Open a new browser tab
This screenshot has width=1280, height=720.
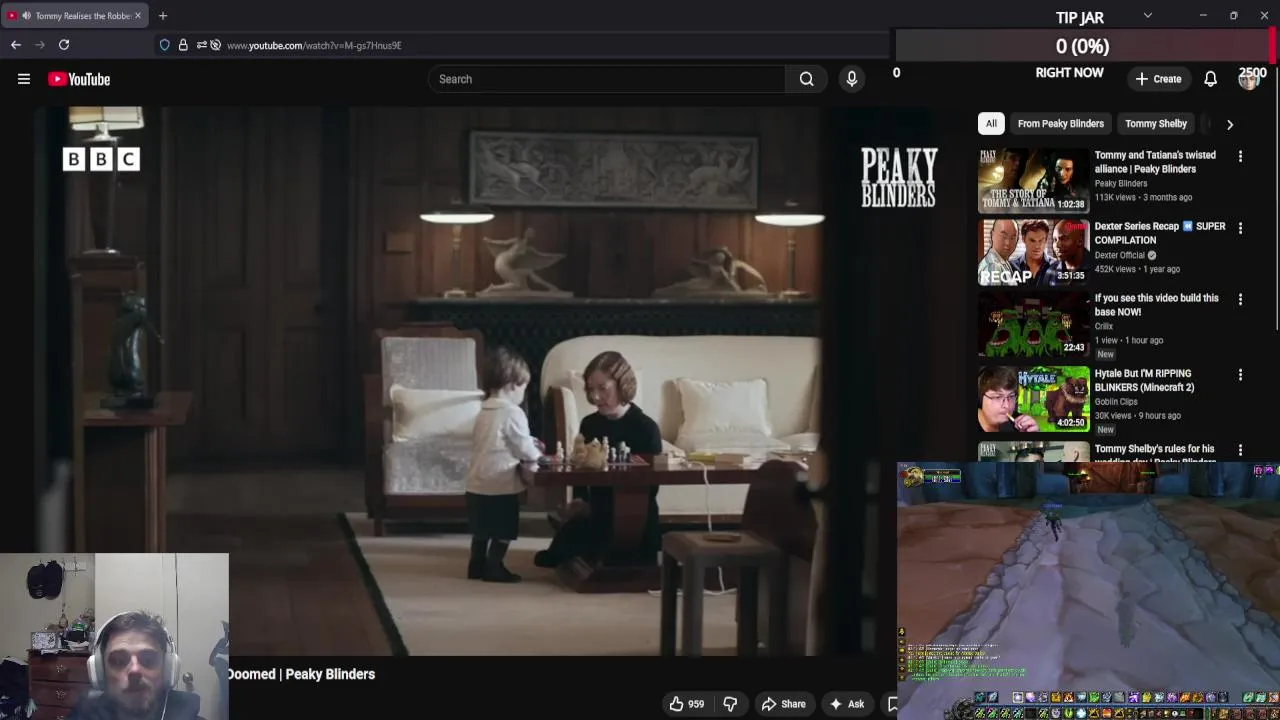[163, 16]
